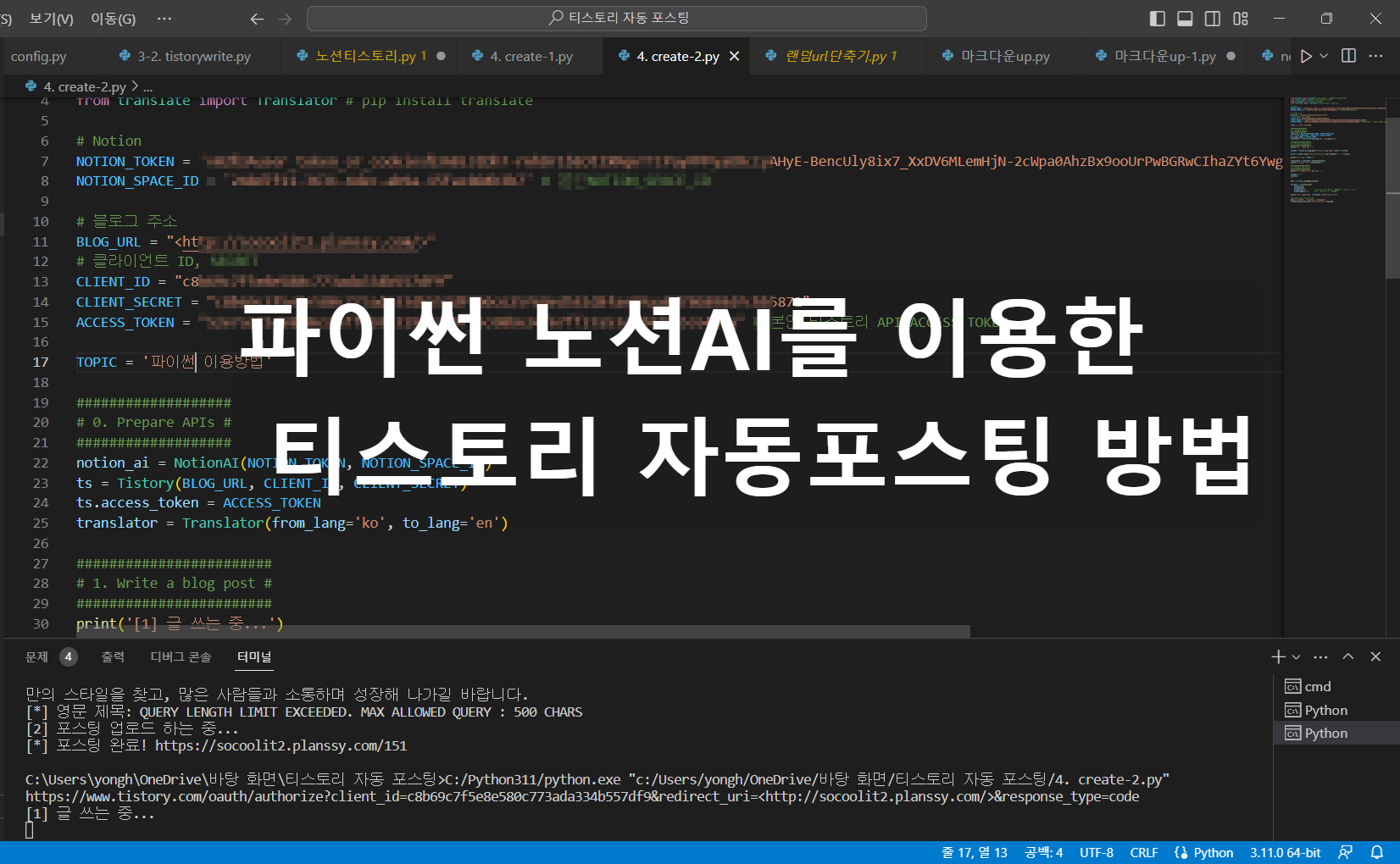Run the Python file with play icon

[1306, 56]
